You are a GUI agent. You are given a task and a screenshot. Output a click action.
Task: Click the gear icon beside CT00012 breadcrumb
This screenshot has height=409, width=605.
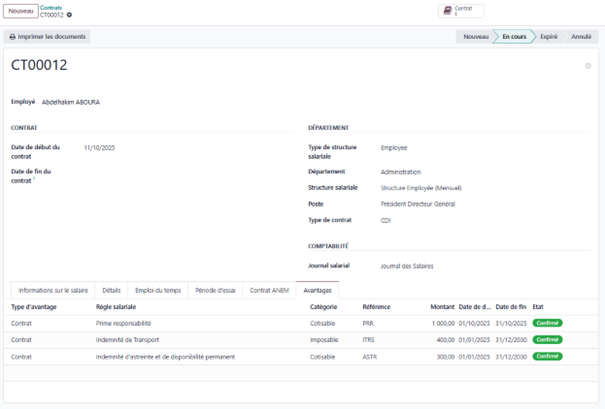pyautogui.click(x=69, y=15)
